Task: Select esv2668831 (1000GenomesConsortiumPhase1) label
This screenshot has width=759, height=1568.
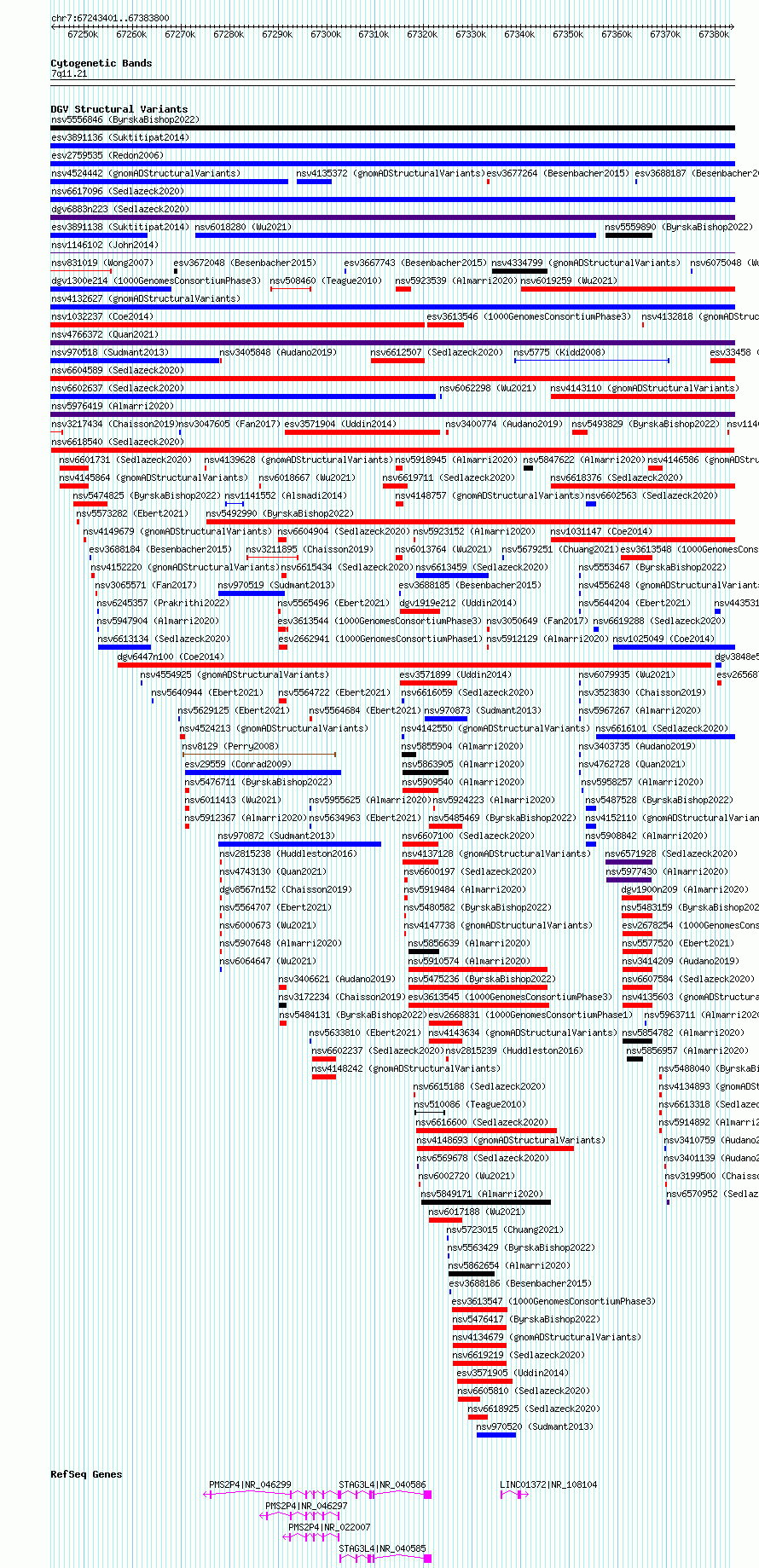Action: click(530, 1015)
